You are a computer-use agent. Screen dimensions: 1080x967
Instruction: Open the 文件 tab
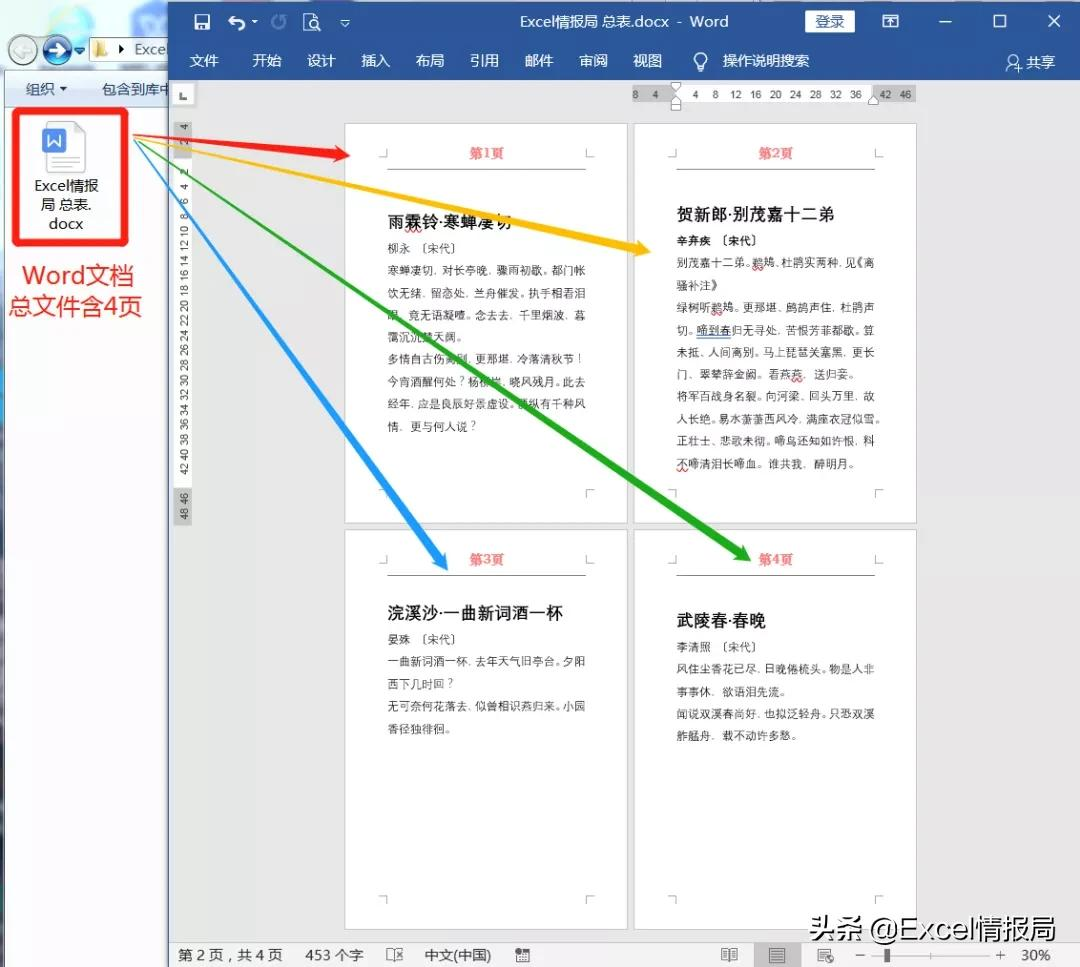click(204, 61)
